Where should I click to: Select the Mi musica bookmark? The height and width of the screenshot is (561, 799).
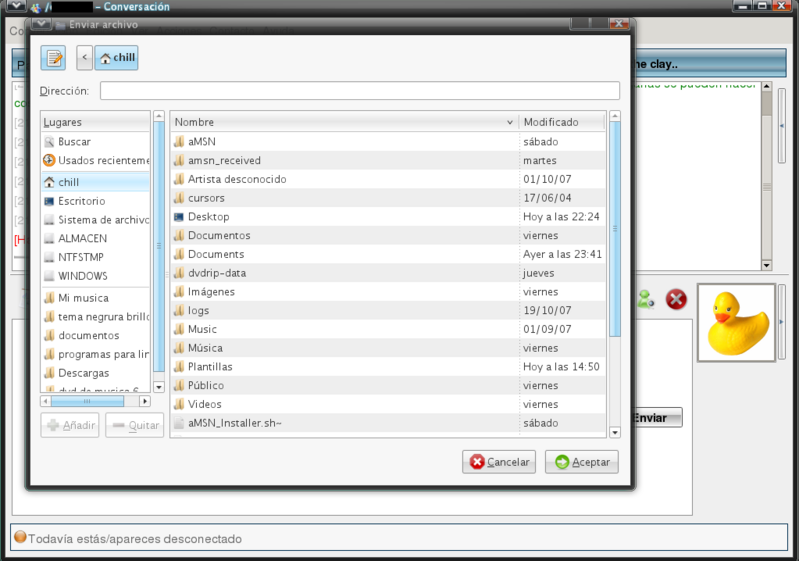click(x=95, y=298)
